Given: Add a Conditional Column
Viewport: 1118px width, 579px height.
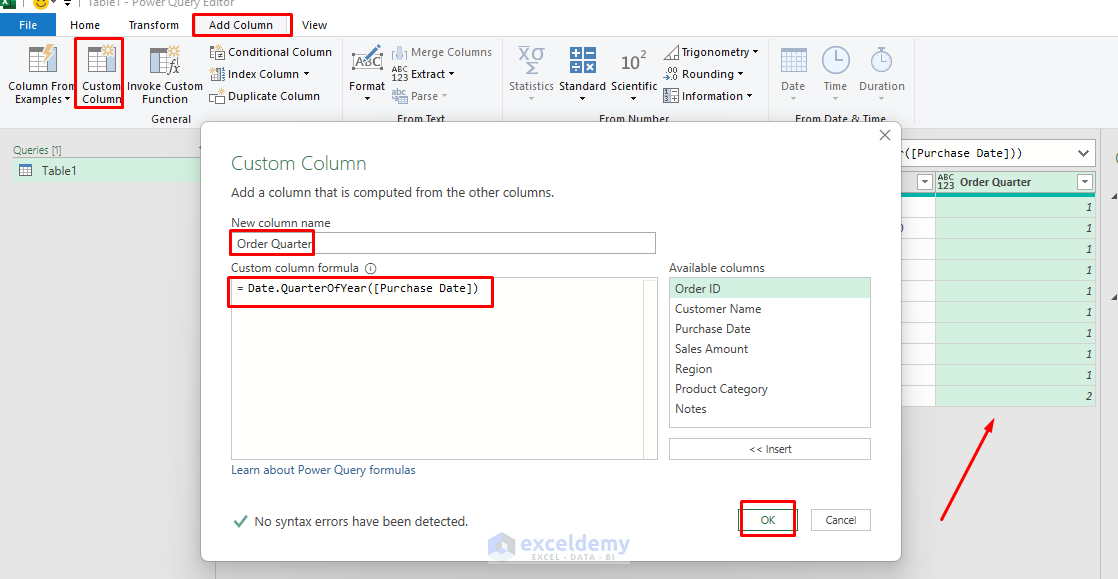Looking at the screenshot, I should tap(270, 52).
